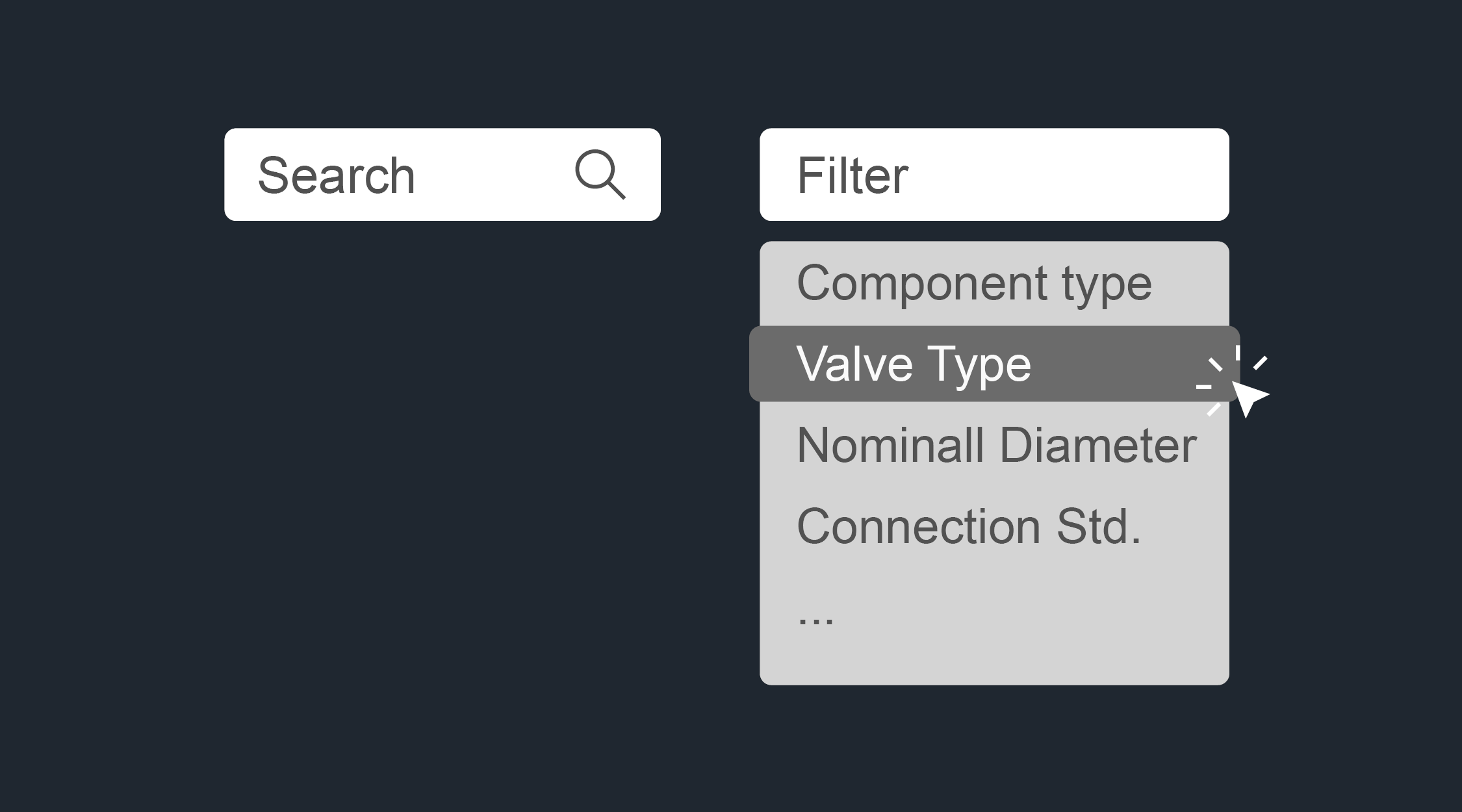Viewport: 1462px width, 812px height.
Task: Start a search using the lens icon
Action: [600, 174]
